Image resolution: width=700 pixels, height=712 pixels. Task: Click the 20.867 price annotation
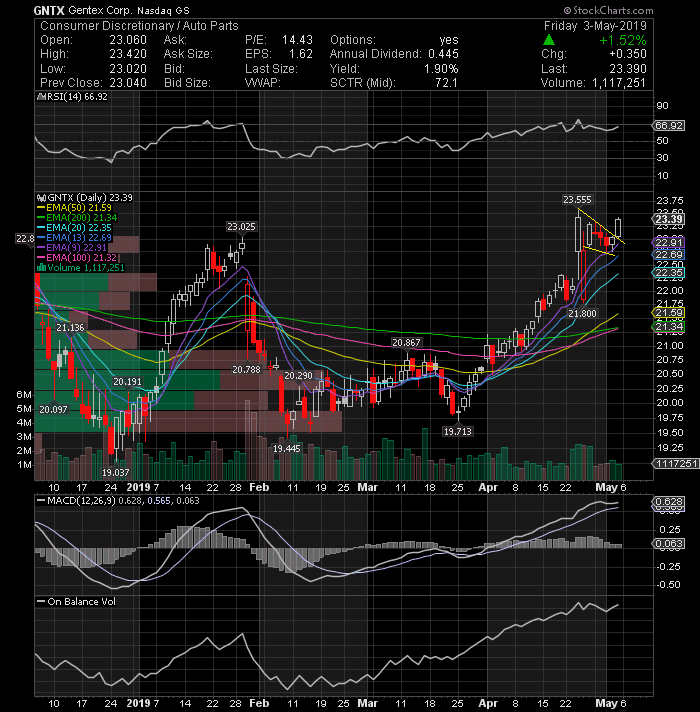pos(406,342)
